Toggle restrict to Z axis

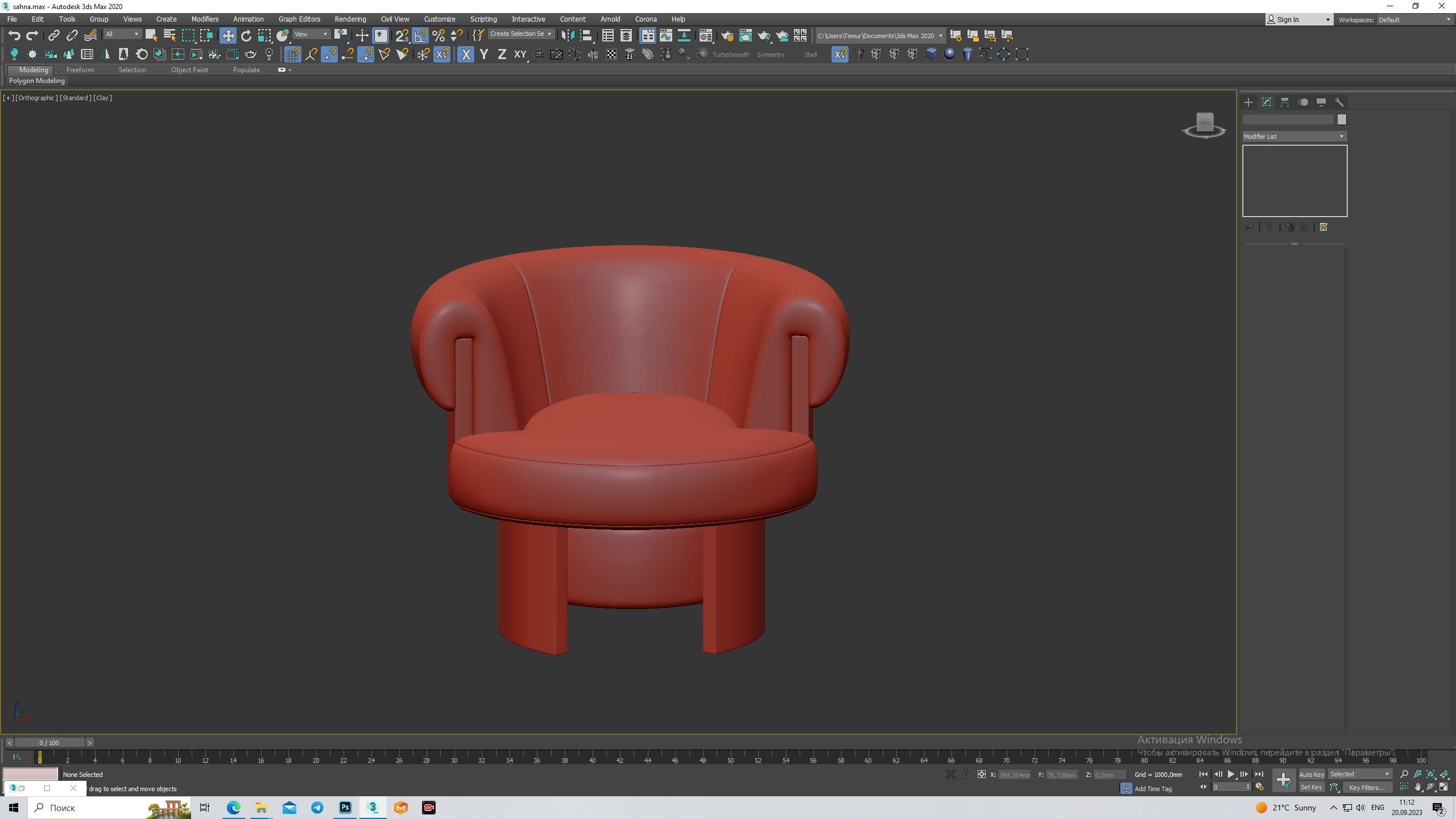coord(502,55)
